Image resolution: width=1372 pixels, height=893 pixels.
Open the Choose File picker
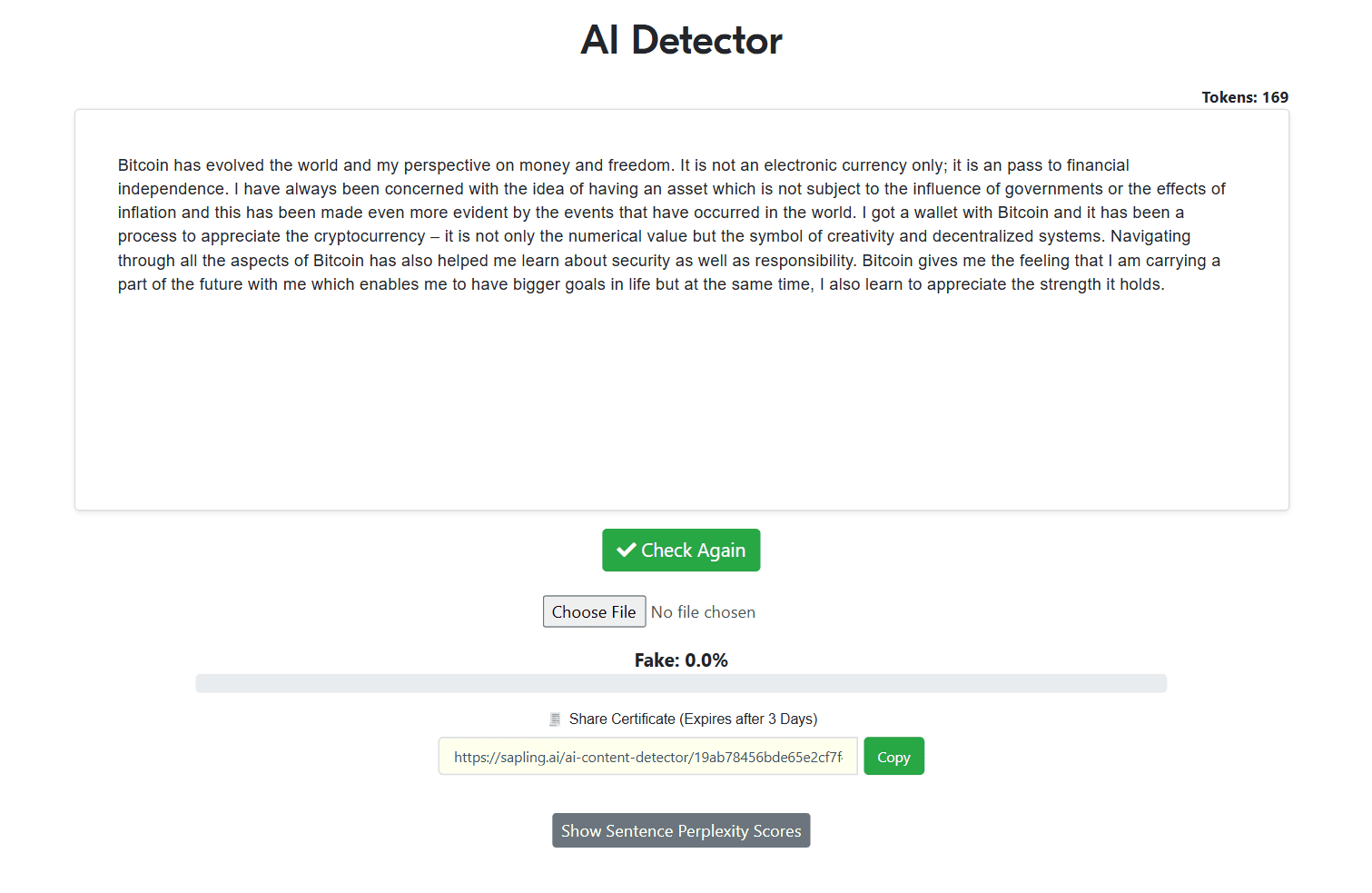tap(594, 611)
